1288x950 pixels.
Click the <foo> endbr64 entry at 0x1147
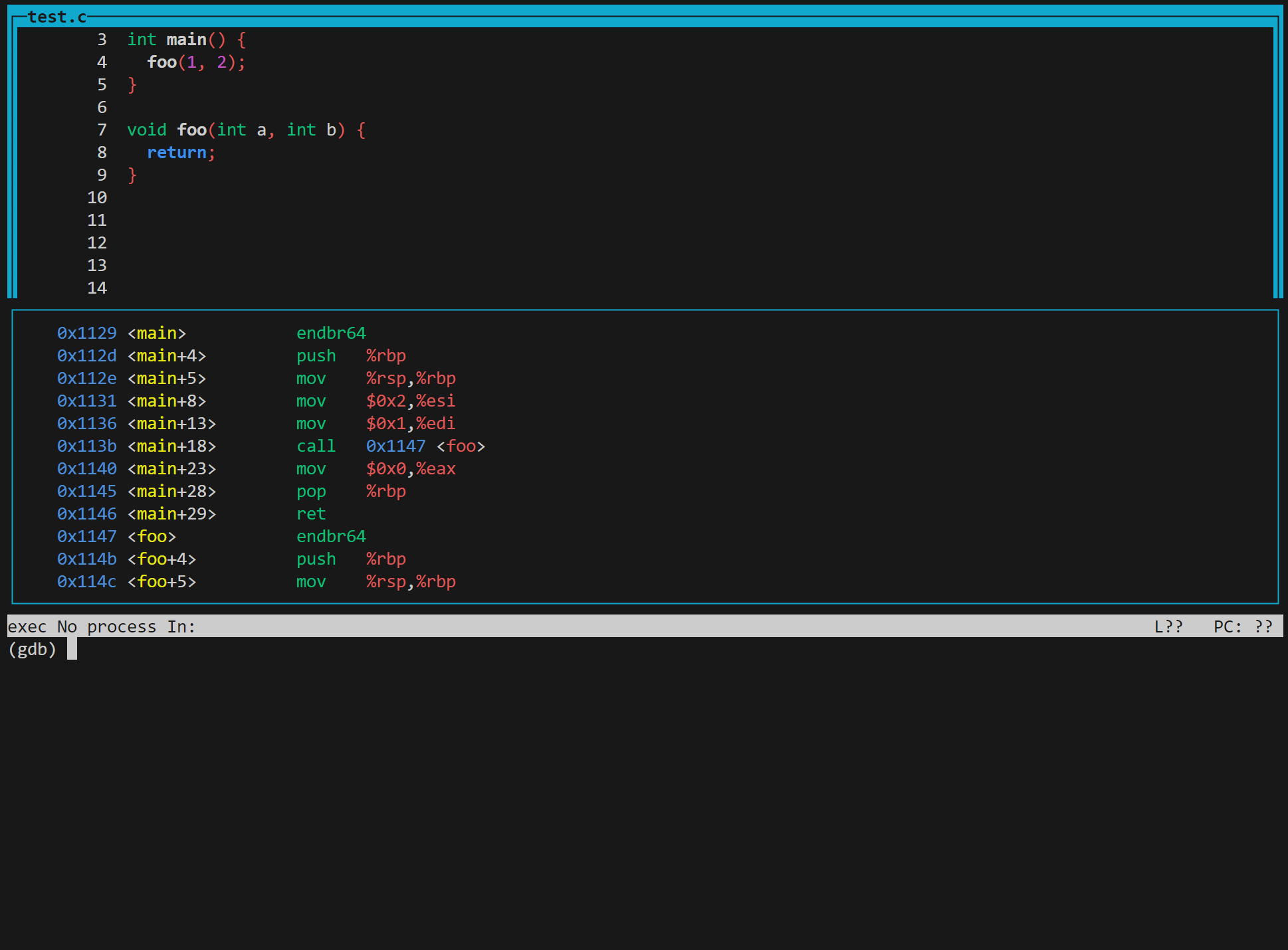pos(330,536)
